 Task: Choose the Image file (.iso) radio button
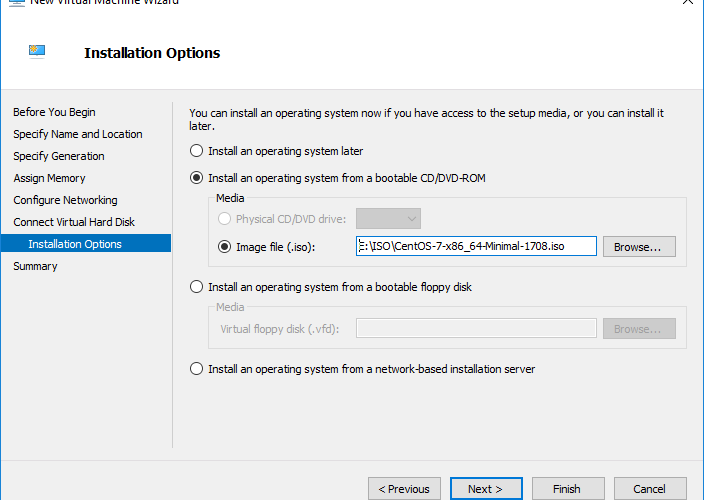point(225,246)
